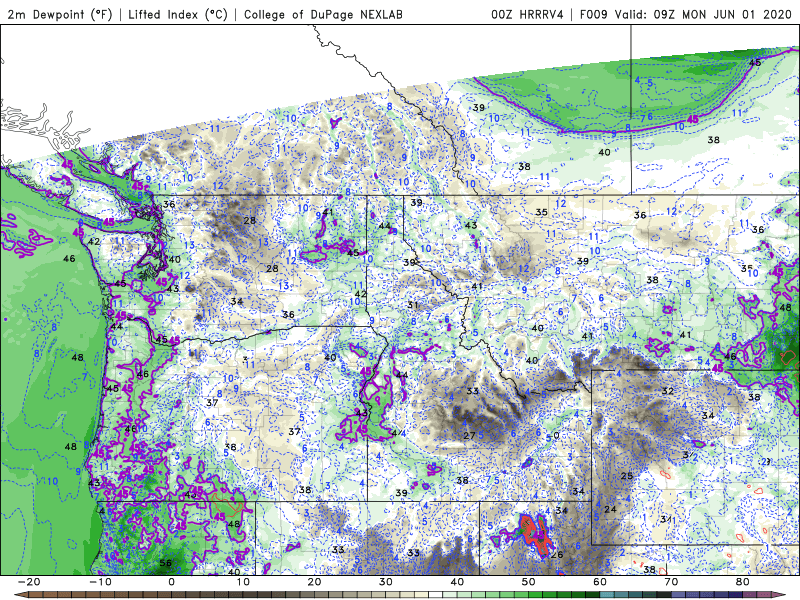The image size is (800, 600).
Task: Click the '10' colorbar scale label
Action: click(x=243, y=582)
